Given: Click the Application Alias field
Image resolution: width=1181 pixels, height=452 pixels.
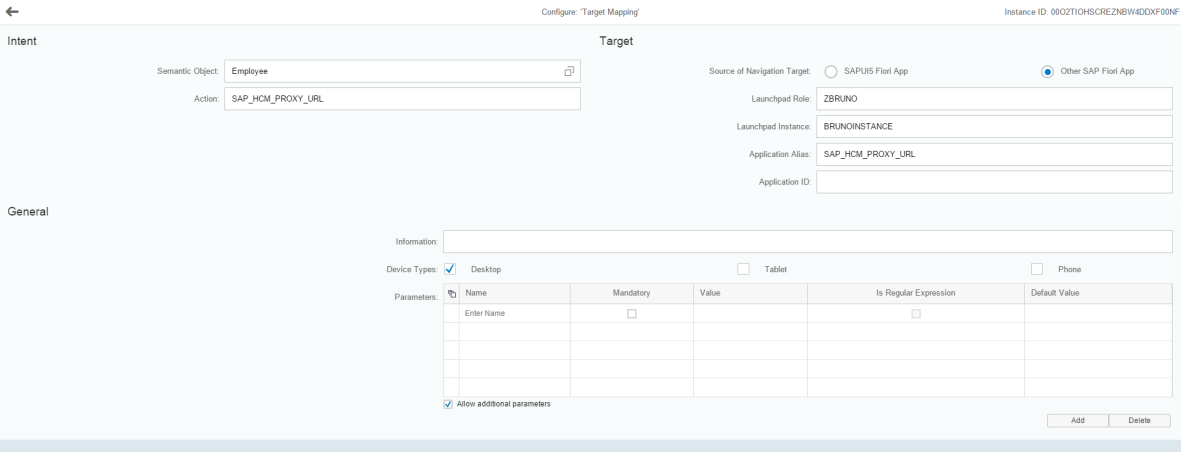Looking at the screenshot, I should 993,155.
